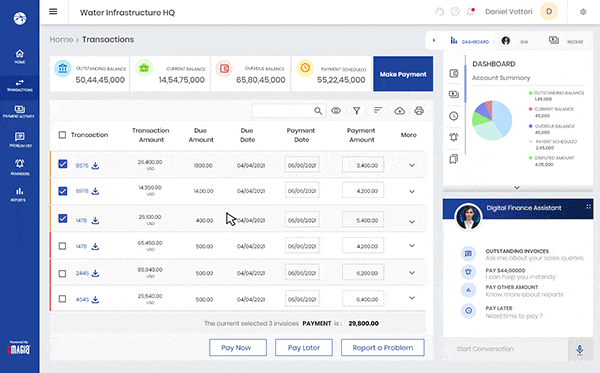Open the hamburger menu in the header
Viewport: 600px width, 373px height.
coord(53,11)
